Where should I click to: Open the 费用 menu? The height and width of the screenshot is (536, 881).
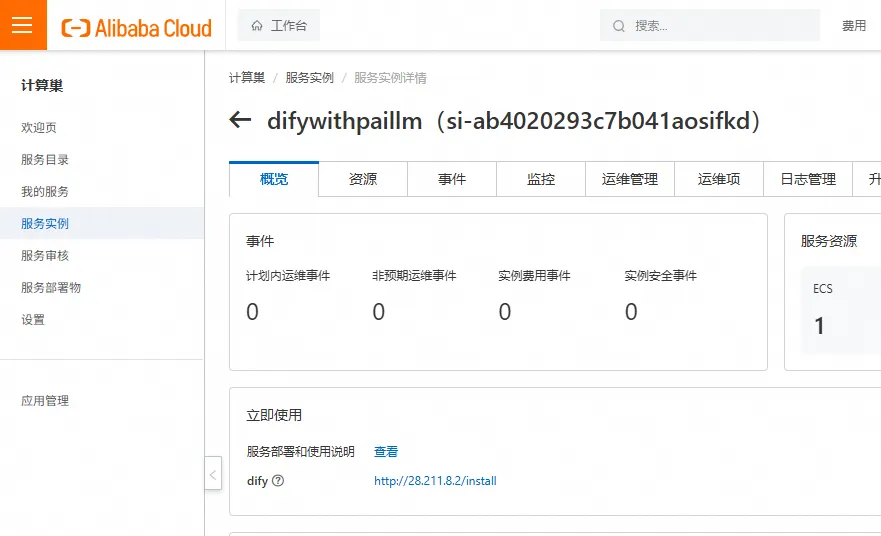click(x=853, y=26)
